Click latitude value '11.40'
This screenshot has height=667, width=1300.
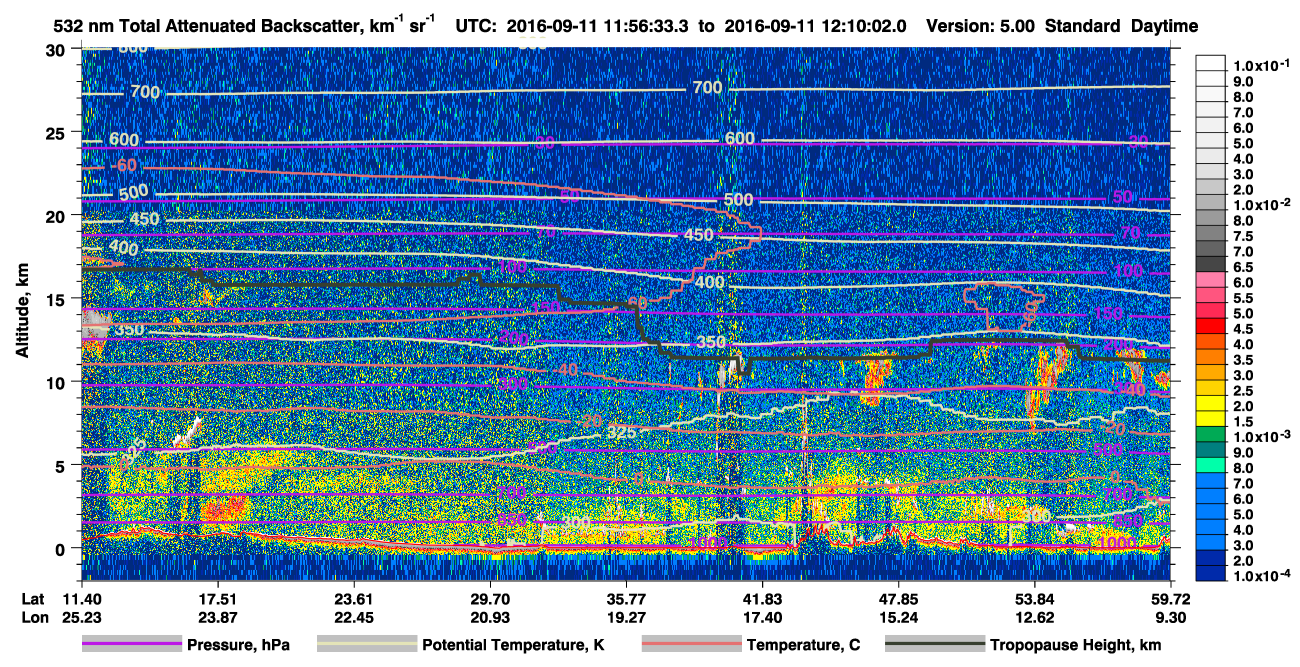point(81,599)
